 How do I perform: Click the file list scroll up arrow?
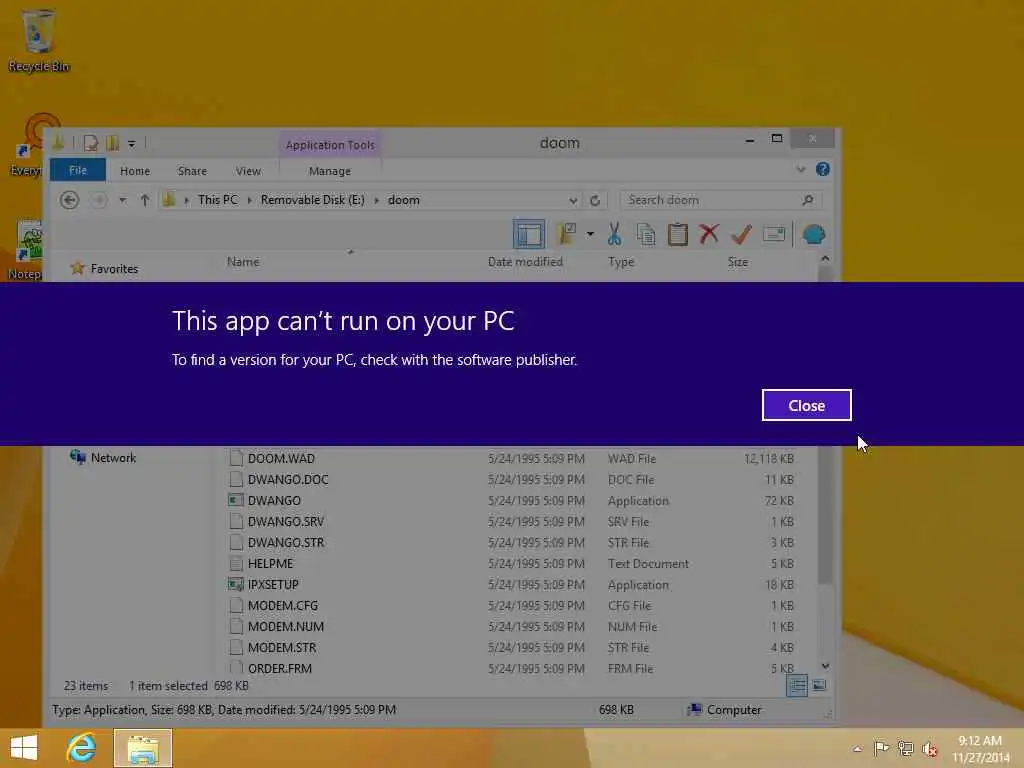(825, 259)
